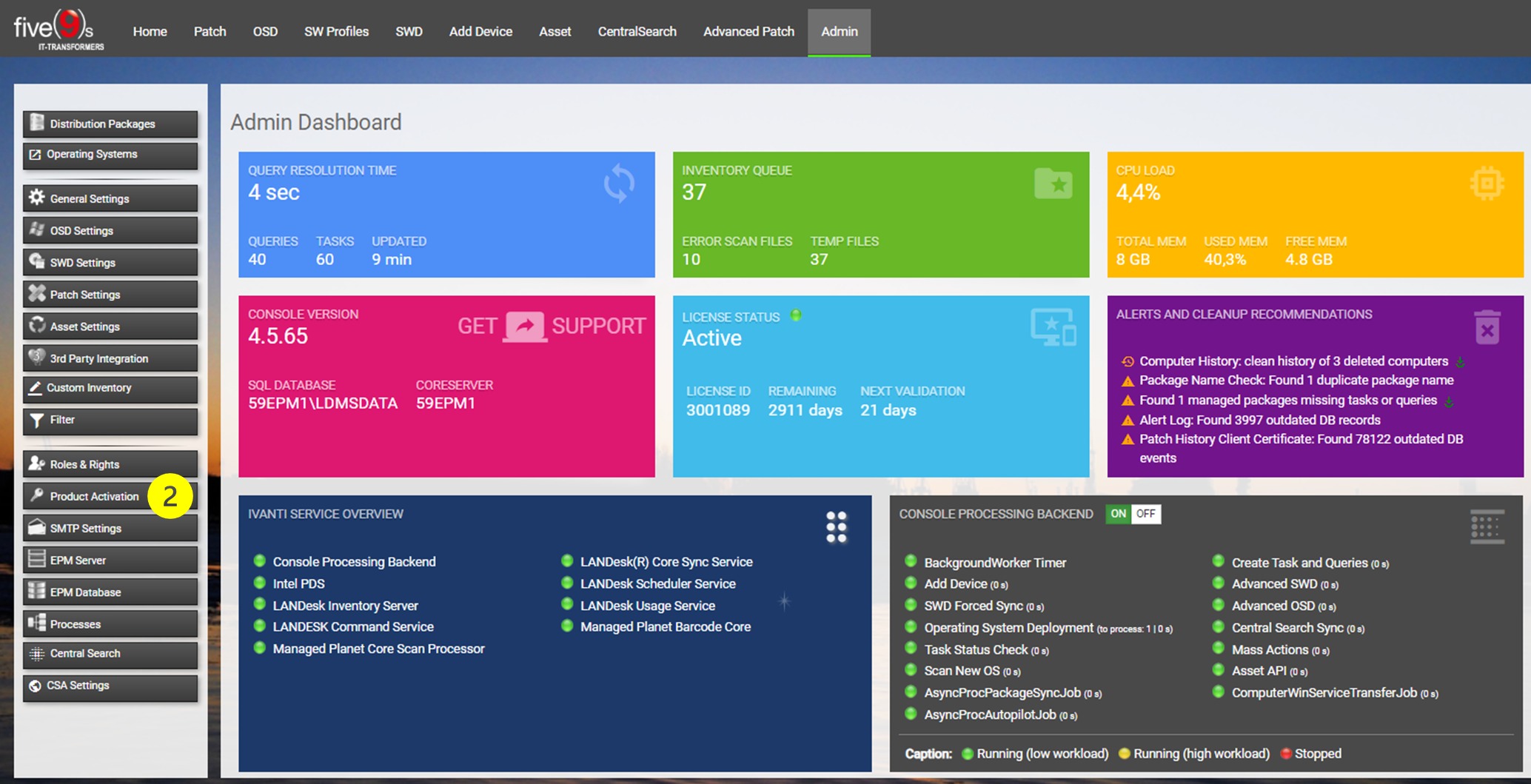Open the Asset tab
Viewport: 1531px width, 784px height.
(555, 32)
